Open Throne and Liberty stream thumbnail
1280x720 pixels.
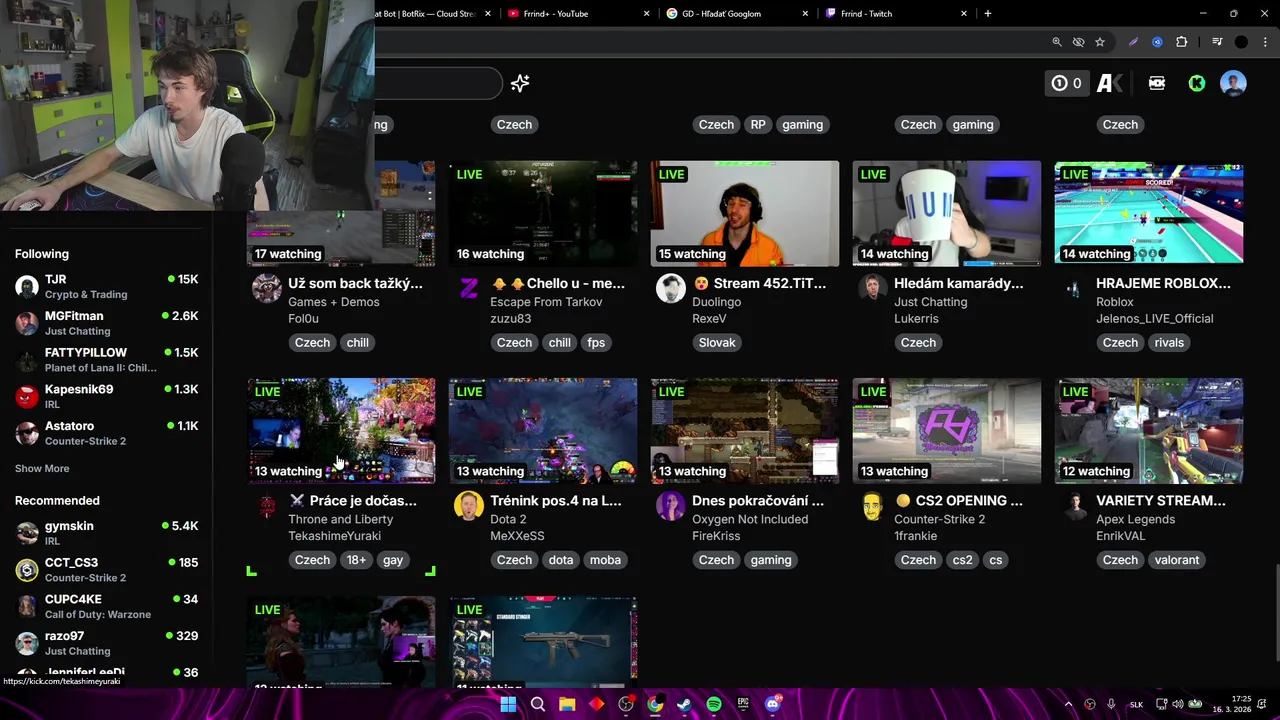pyautogui.click(x=341, y=430)
